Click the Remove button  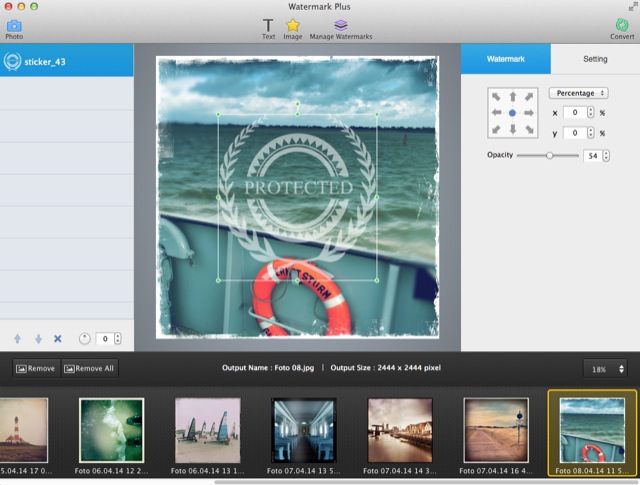tap(36, 368)
